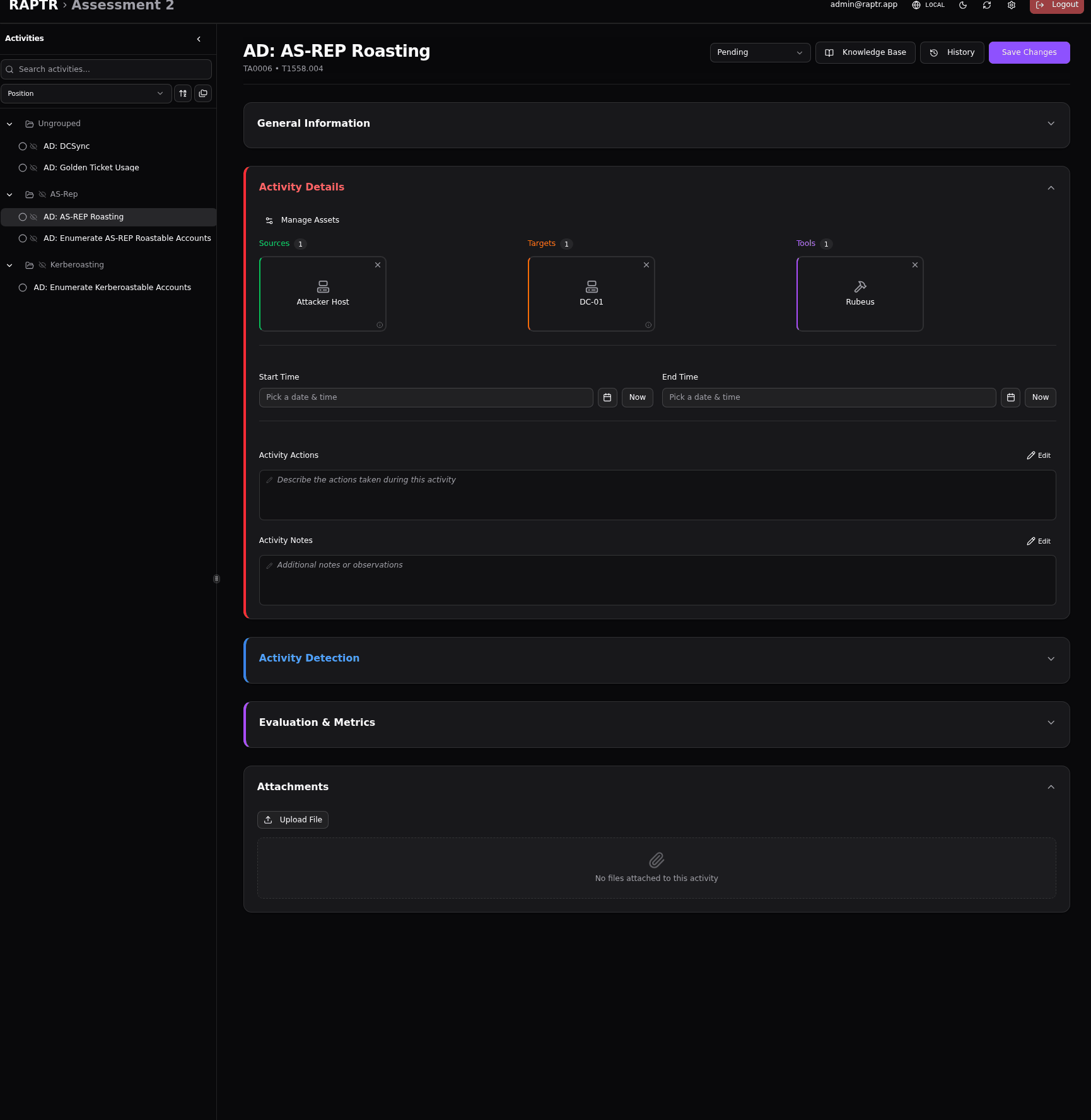Click the Save Changes button
The image size is (1091, 1120).
pos(1029,52)
